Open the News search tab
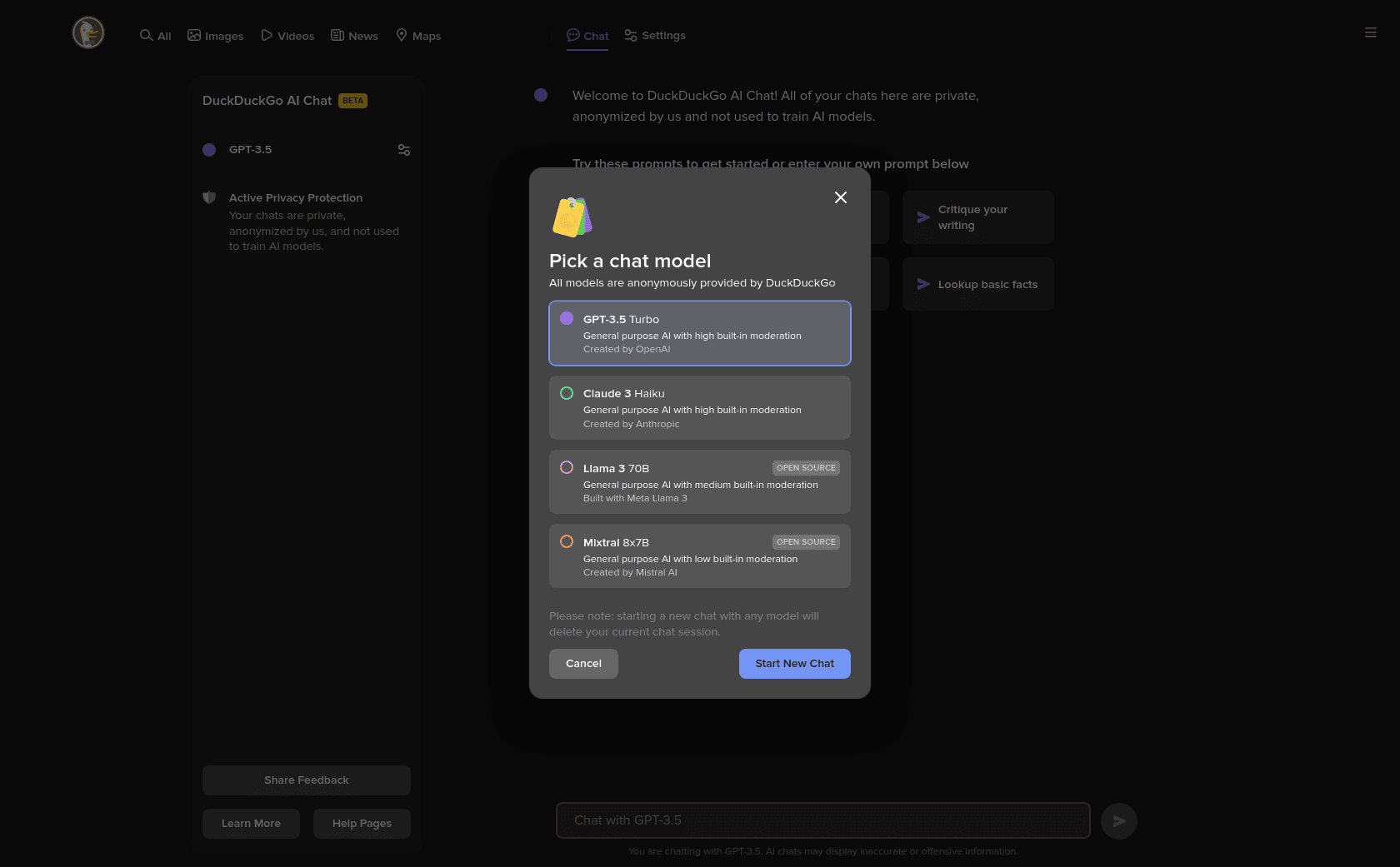Screen dimensions: 1400x867 pos(354,36)
